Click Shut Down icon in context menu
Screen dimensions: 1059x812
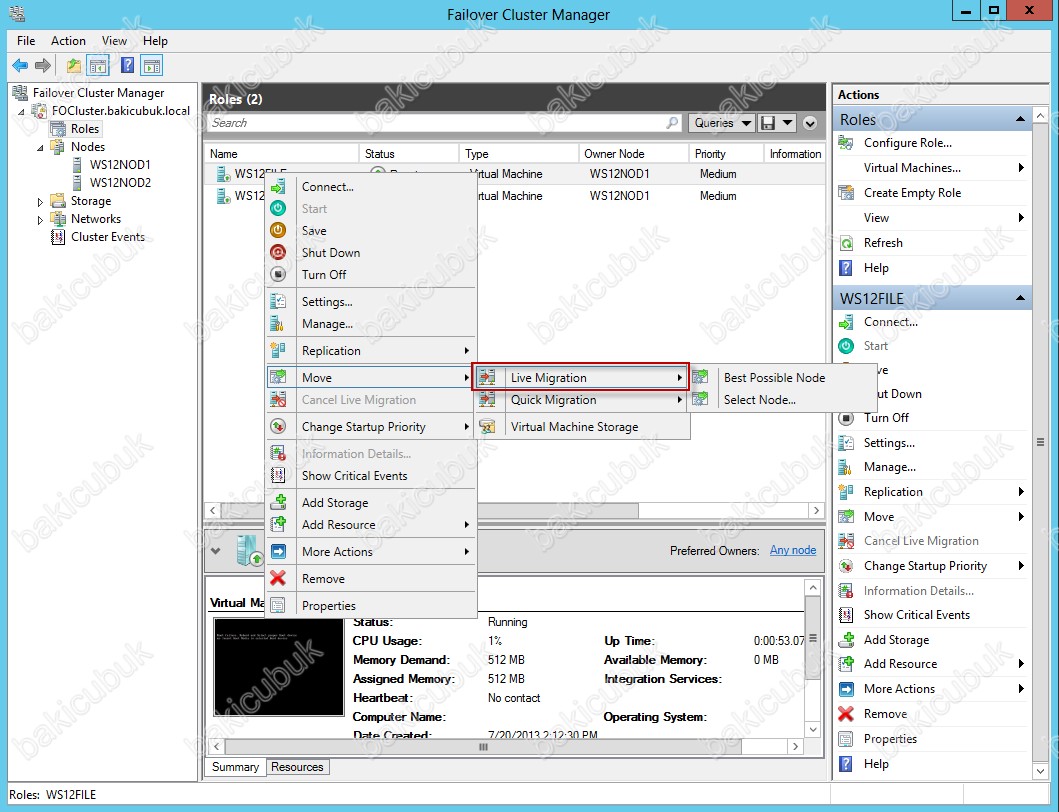(x=278, y=253)
